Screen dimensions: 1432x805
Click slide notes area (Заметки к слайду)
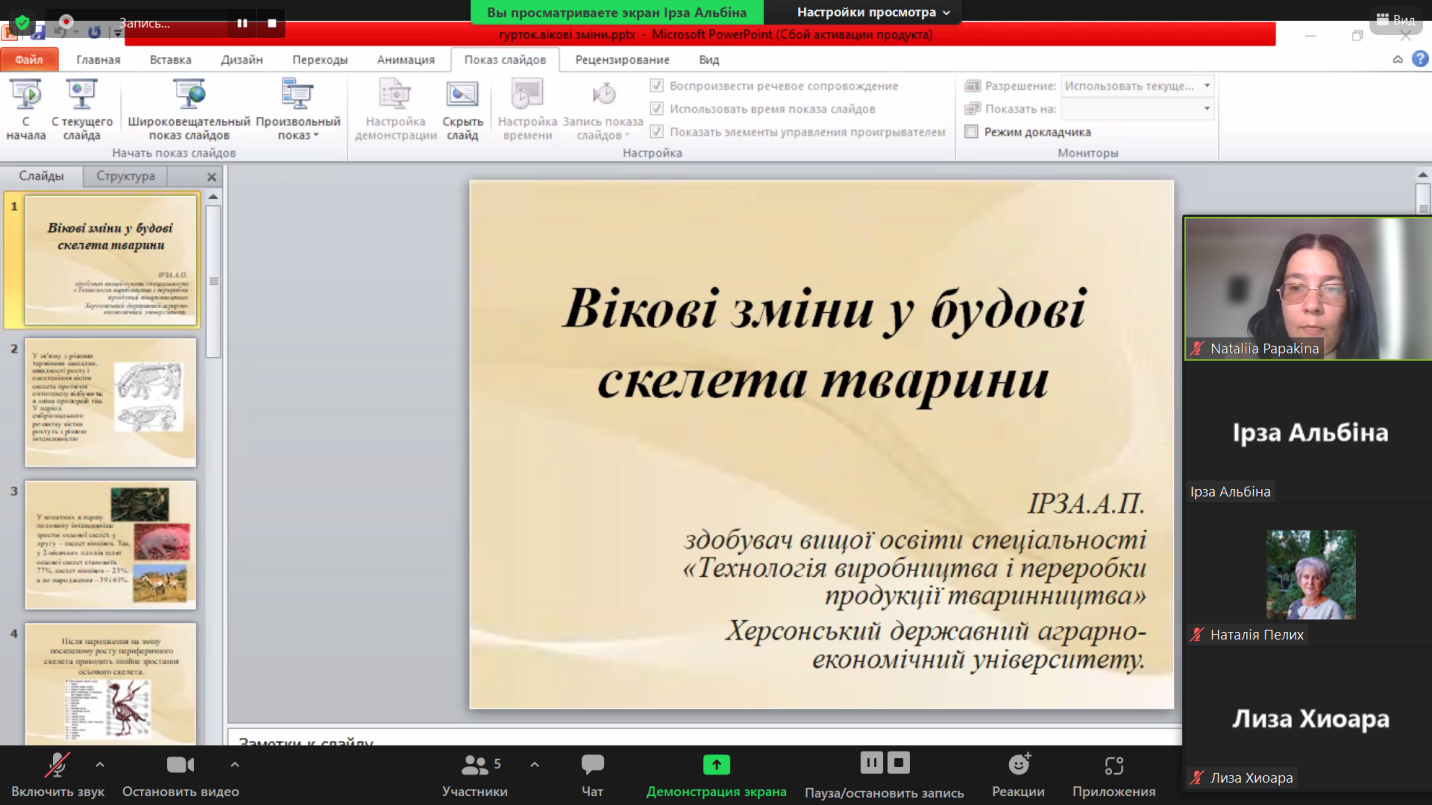(x=704, y=736)
